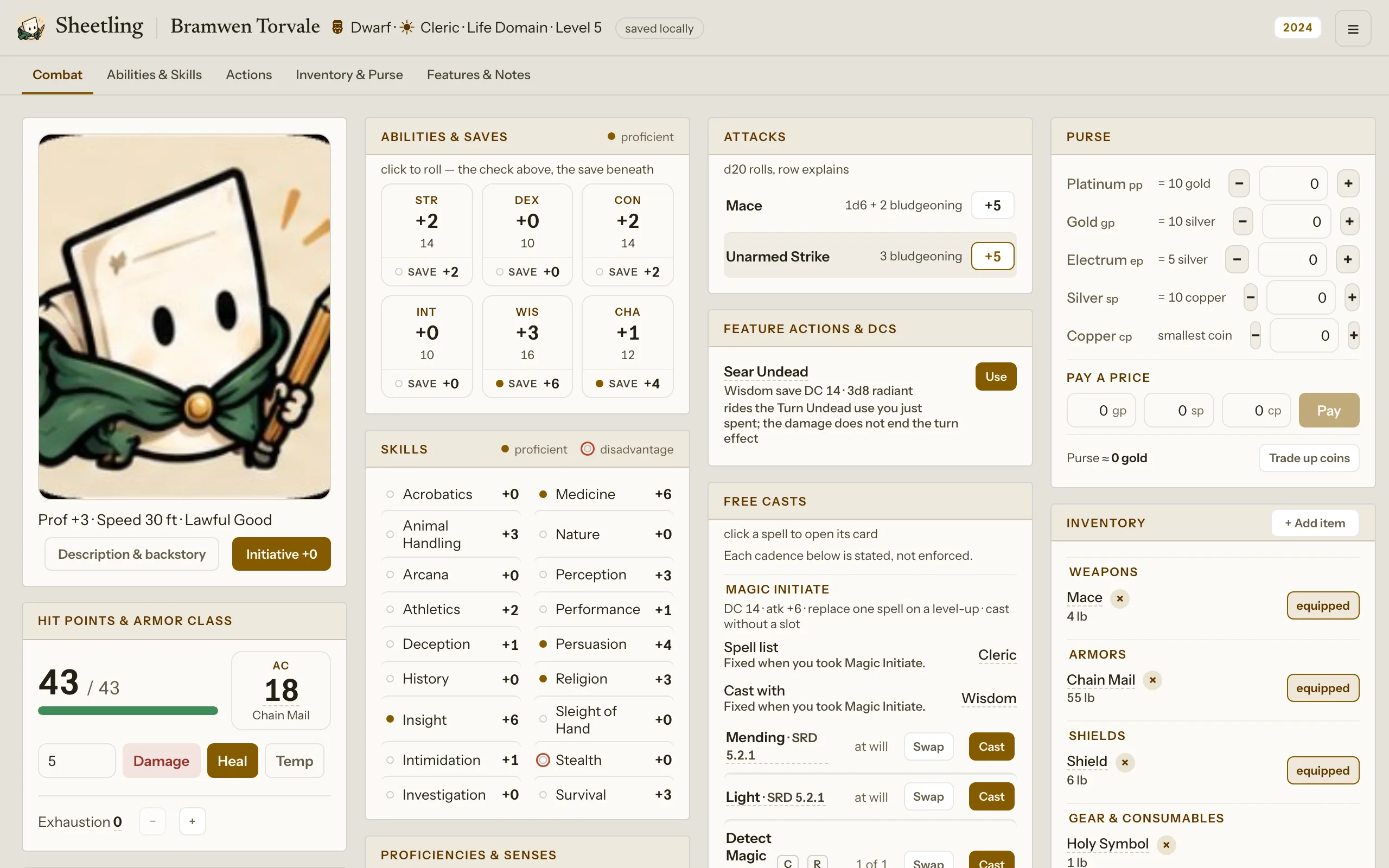Click the HP amount field showing 5
The image size is (1389, 868).
click(x=77, y=761)
